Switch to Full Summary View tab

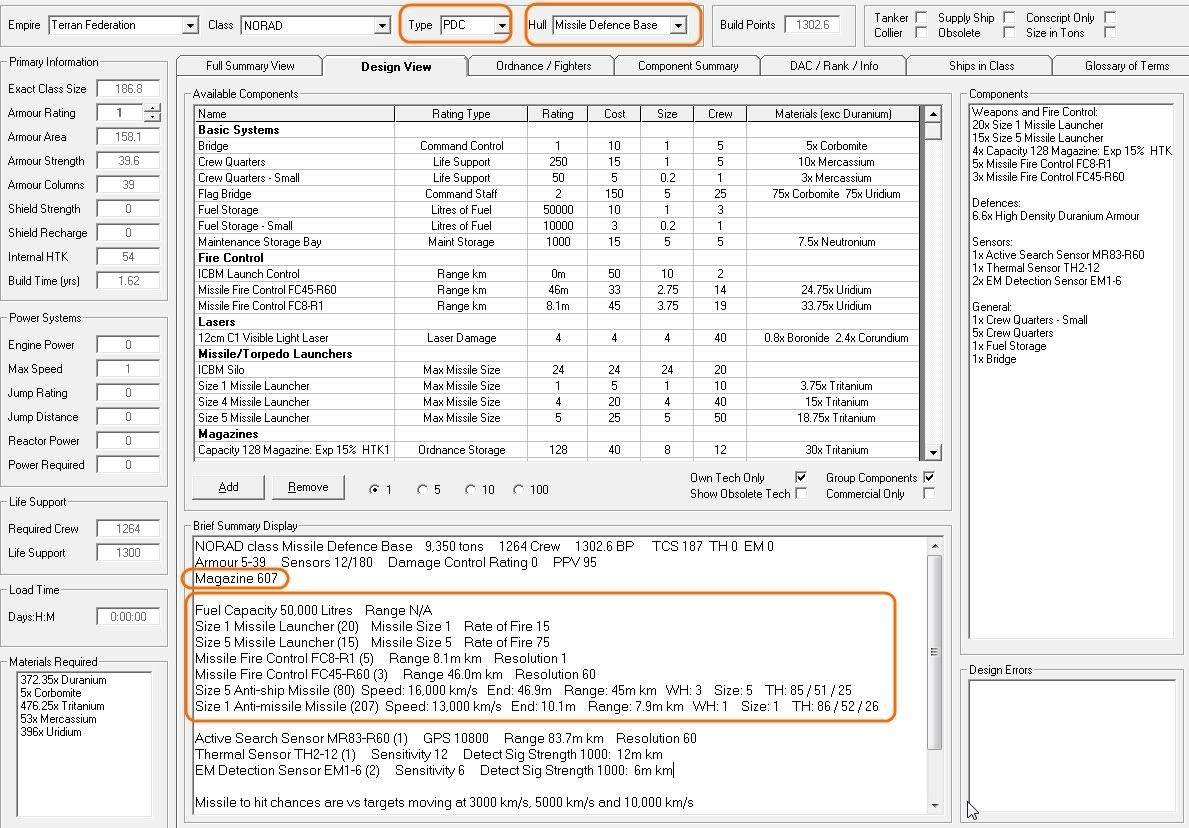pos(250,66)
